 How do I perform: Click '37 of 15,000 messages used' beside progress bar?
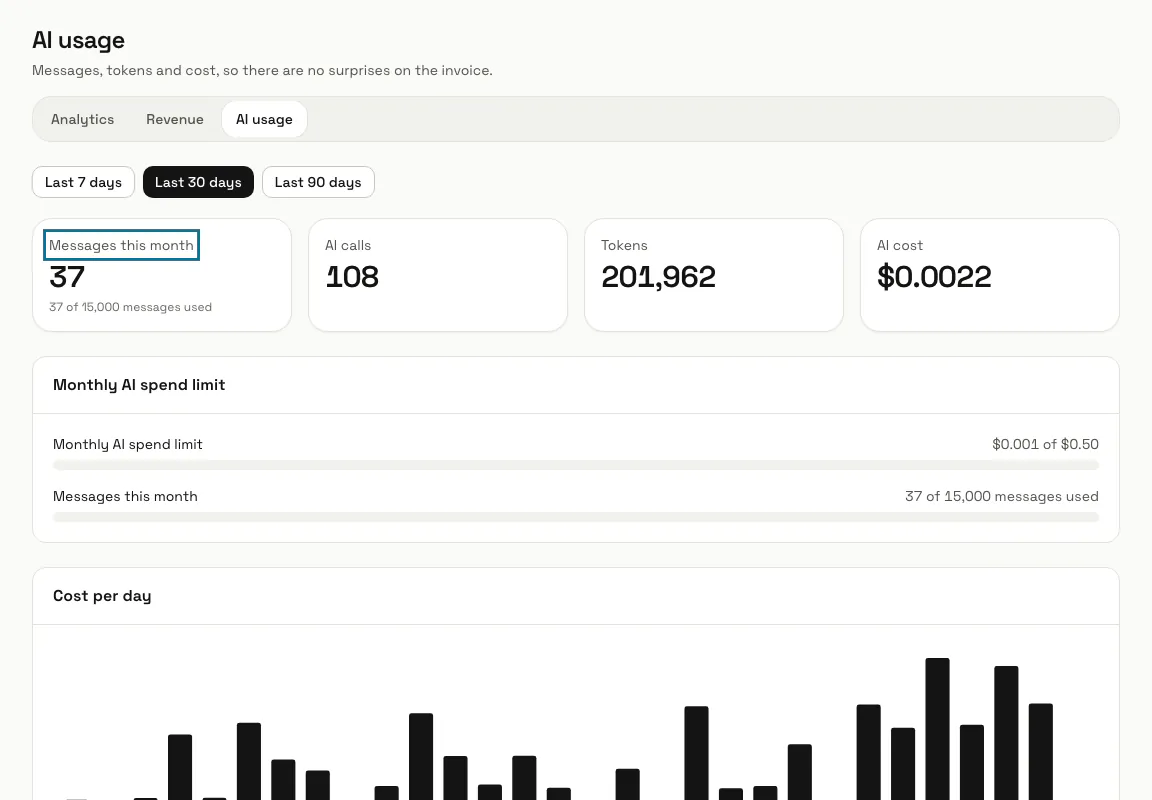click(x=1002, y=497)
